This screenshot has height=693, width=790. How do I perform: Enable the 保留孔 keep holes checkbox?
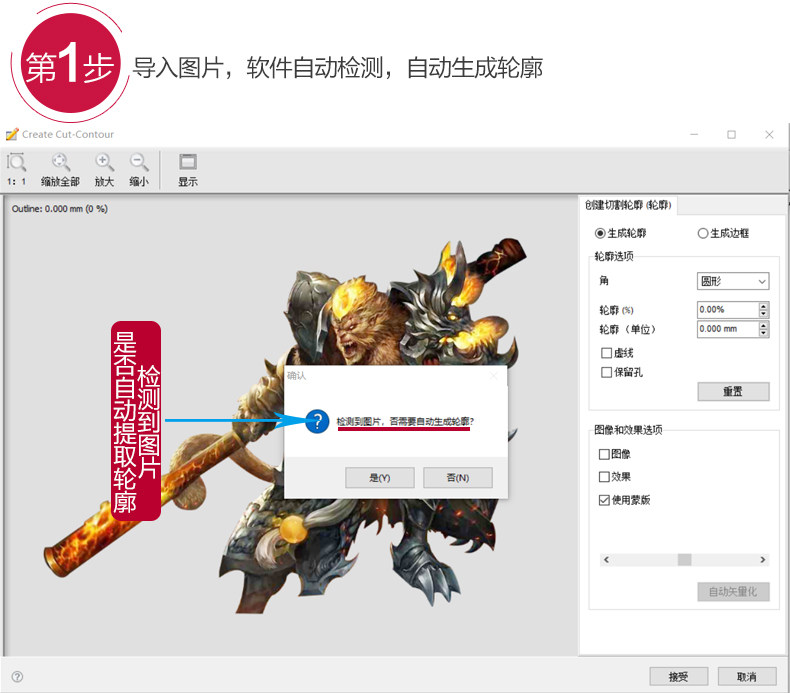pyautogui.click(x=606, y=372)
